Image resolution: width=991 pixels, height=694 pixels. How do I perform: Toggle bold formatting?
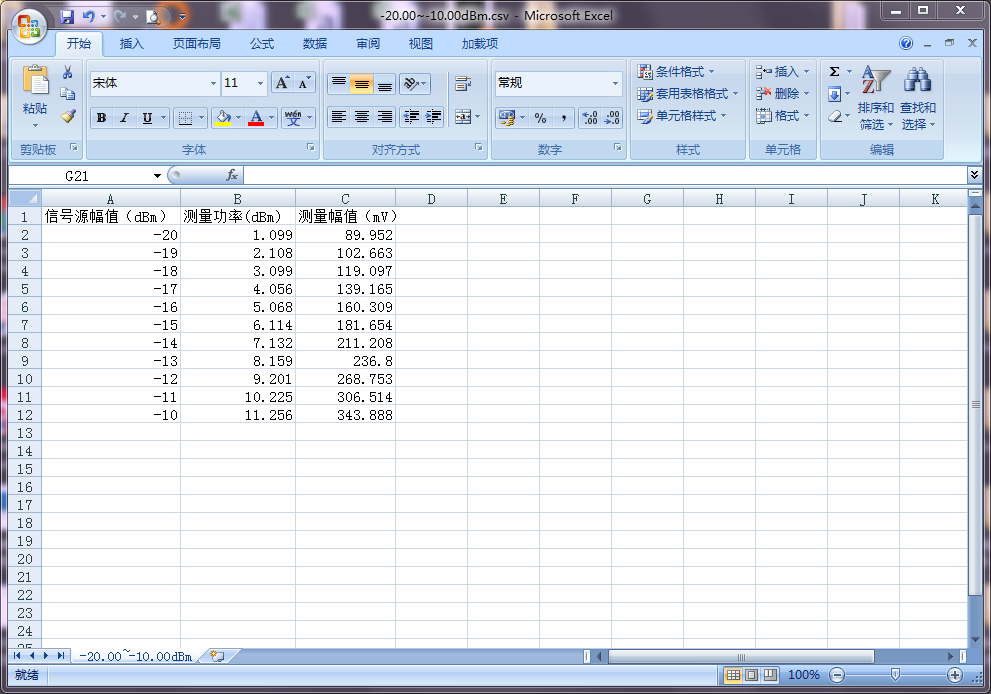(x=101, y=118)
